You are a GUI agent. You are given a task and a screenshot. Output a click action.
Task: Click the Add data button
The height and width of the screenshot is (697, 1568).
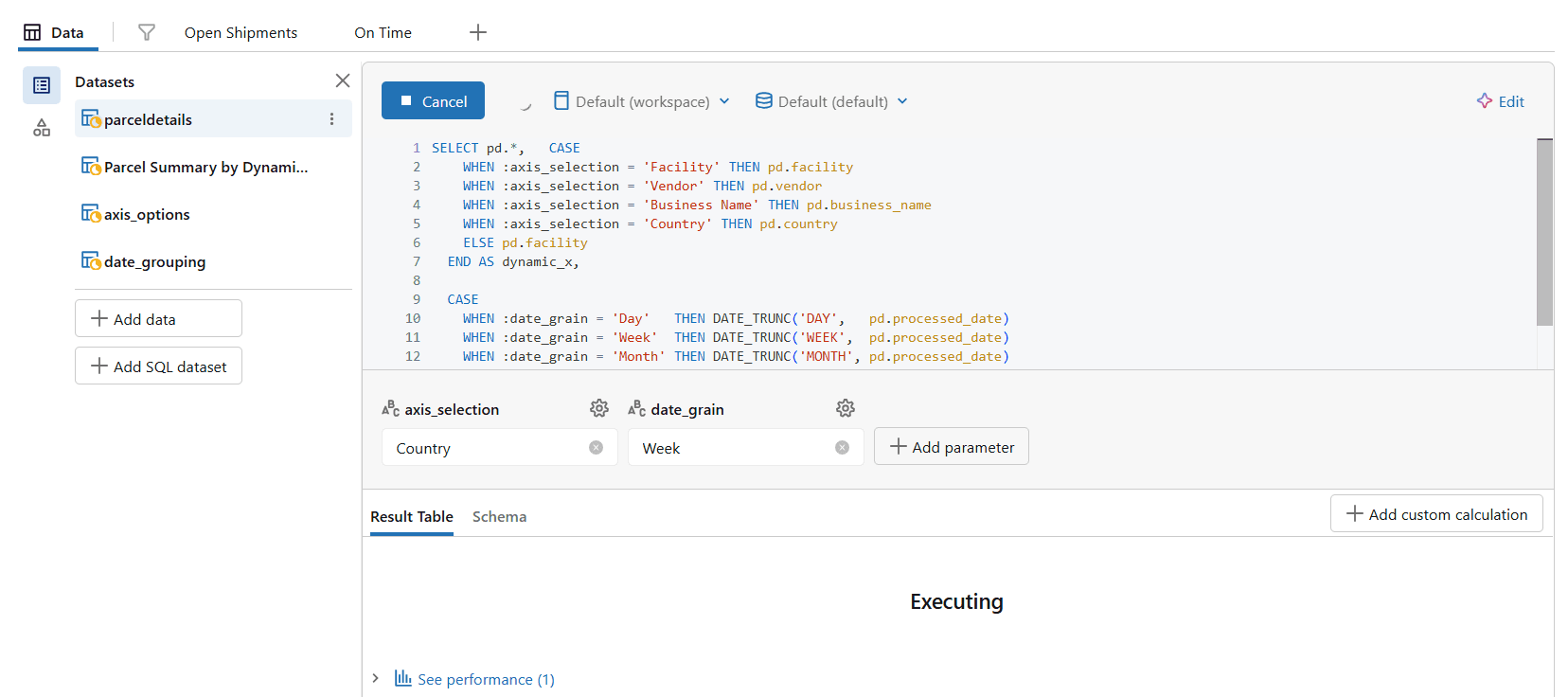(158, 318)
